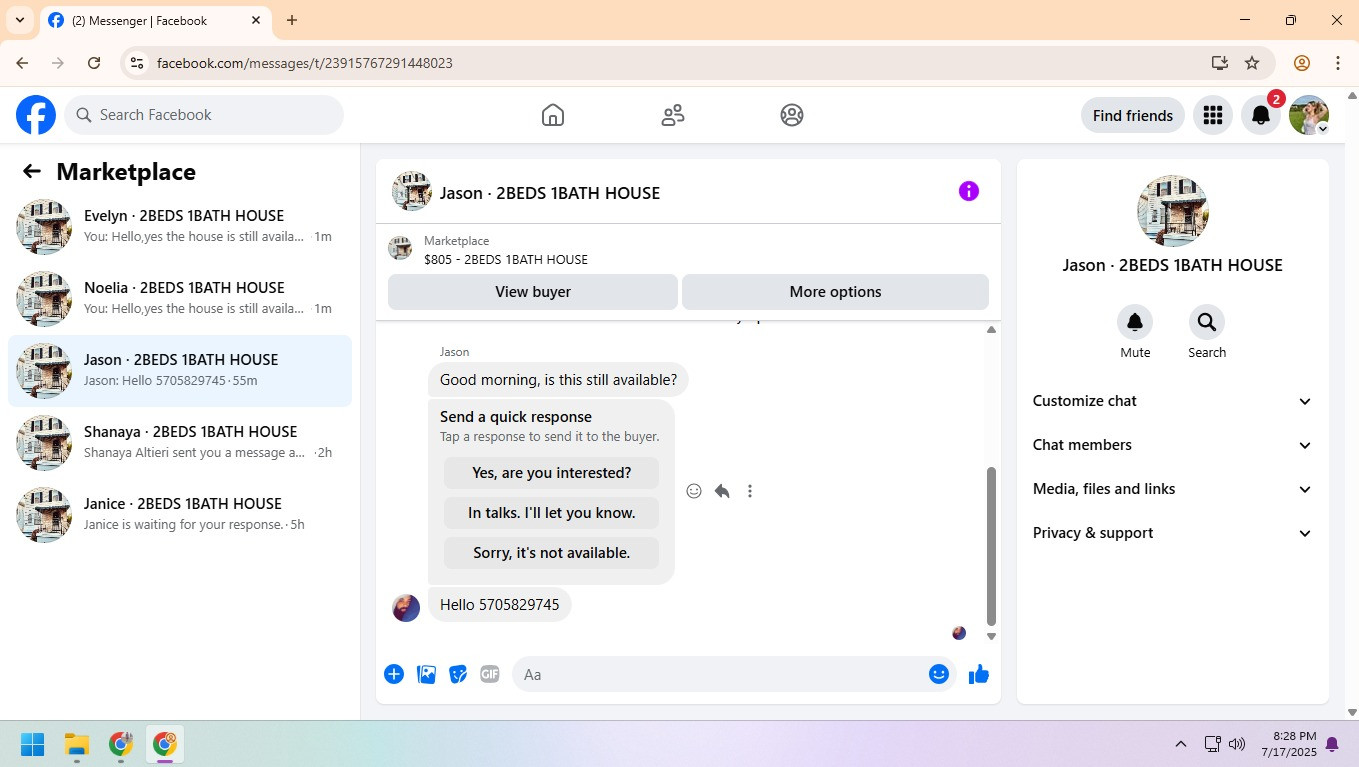Open the volume control in system tray

(1237, 744)
